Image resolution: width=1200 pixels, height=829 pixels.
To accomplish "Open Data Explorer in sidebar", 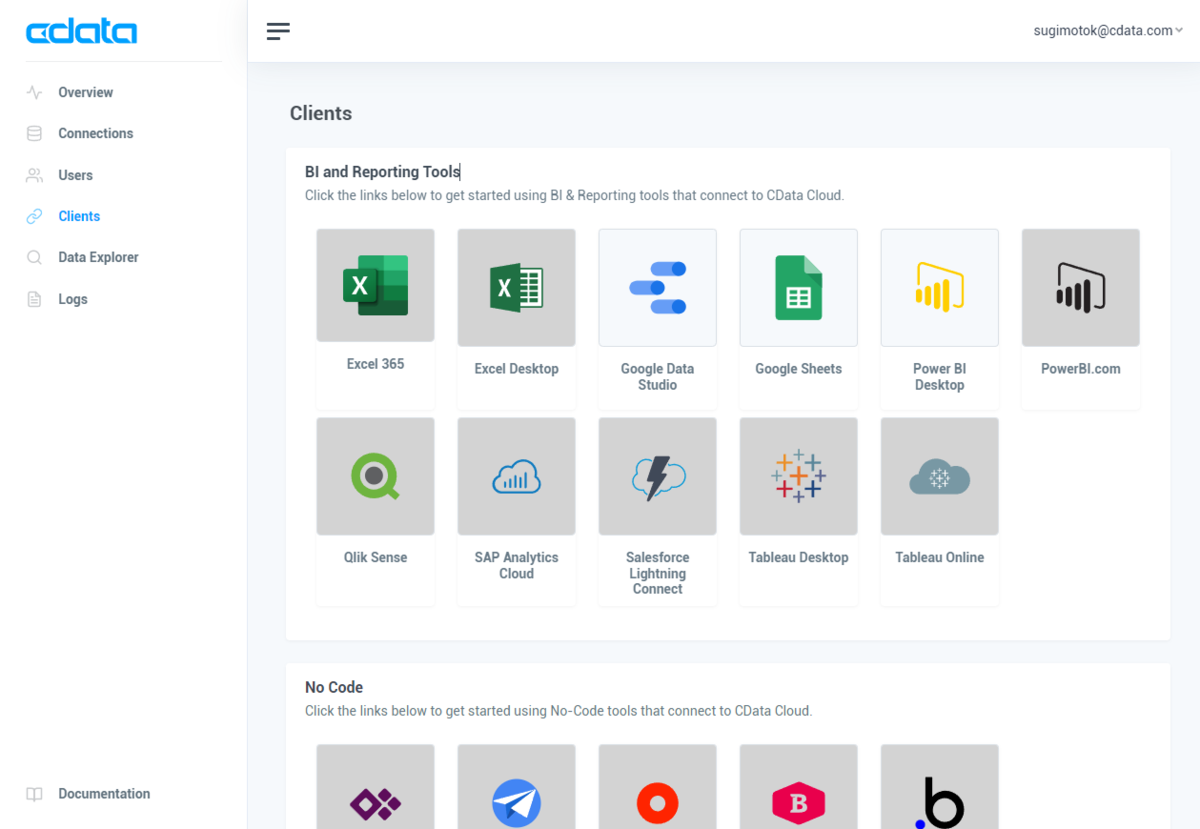I will click(x=98, y=257).
